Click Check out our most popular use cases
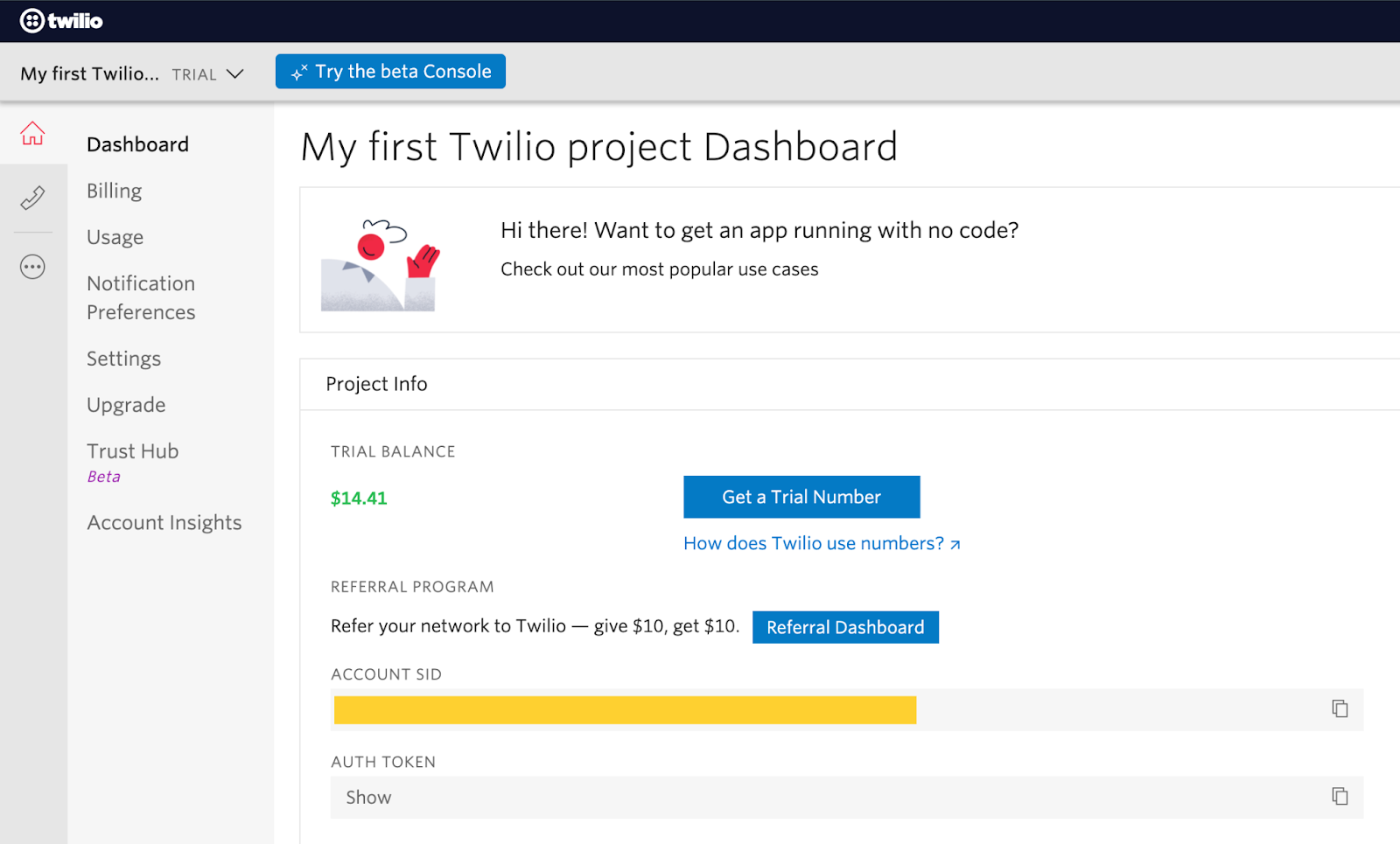Image resolution: width=1400 pixels, height=844 pixels. (659, 269)
